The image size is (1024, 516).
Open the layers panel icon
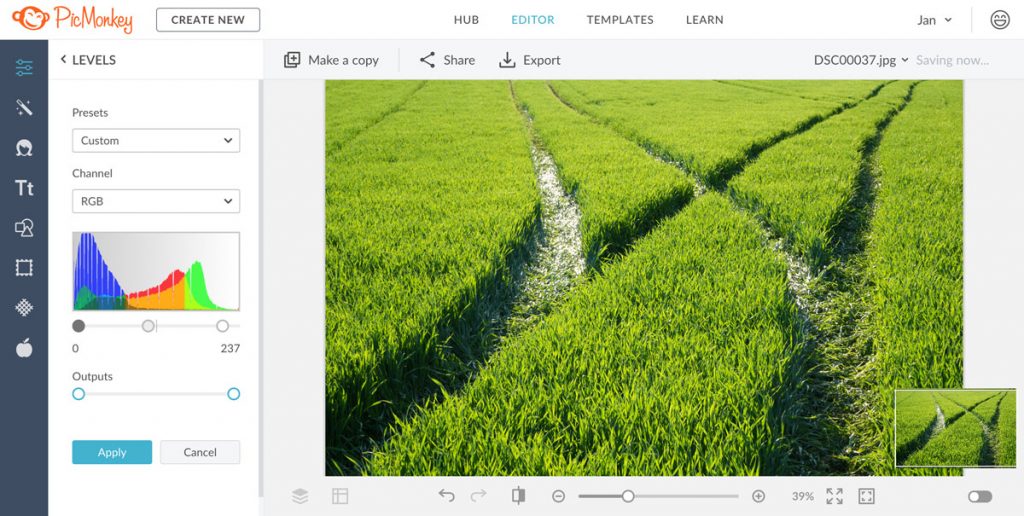300,496
